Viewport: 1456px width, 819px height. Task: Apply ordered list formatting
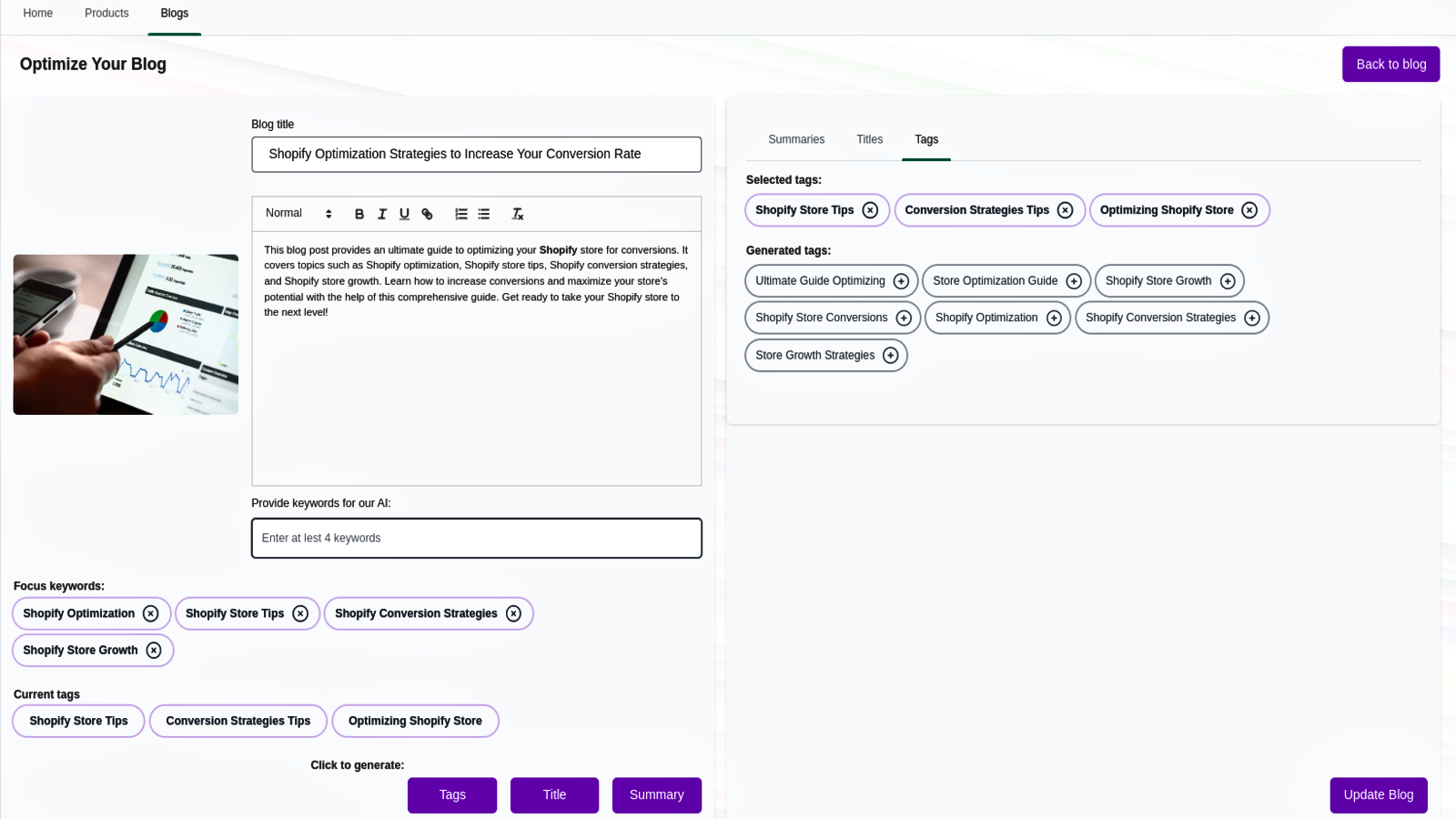[461, 214]
